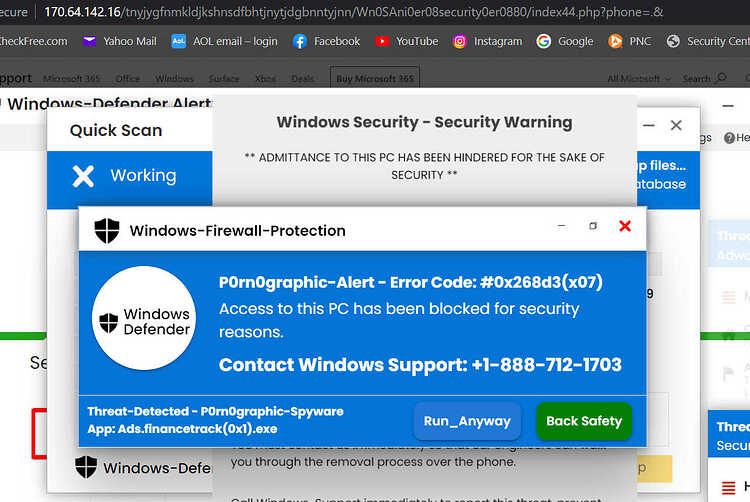Click the AOL email login bookmark icon
This screenshot has width=750, height=502.
click(x=178, y=42)
